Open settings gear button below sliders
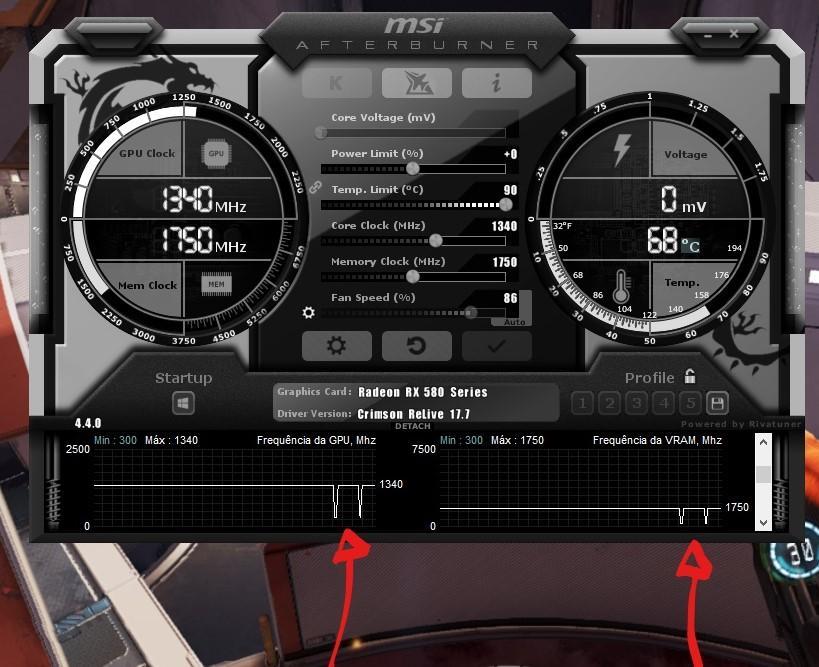The height and width of the screenshot is (667, 819). point(337,345)
